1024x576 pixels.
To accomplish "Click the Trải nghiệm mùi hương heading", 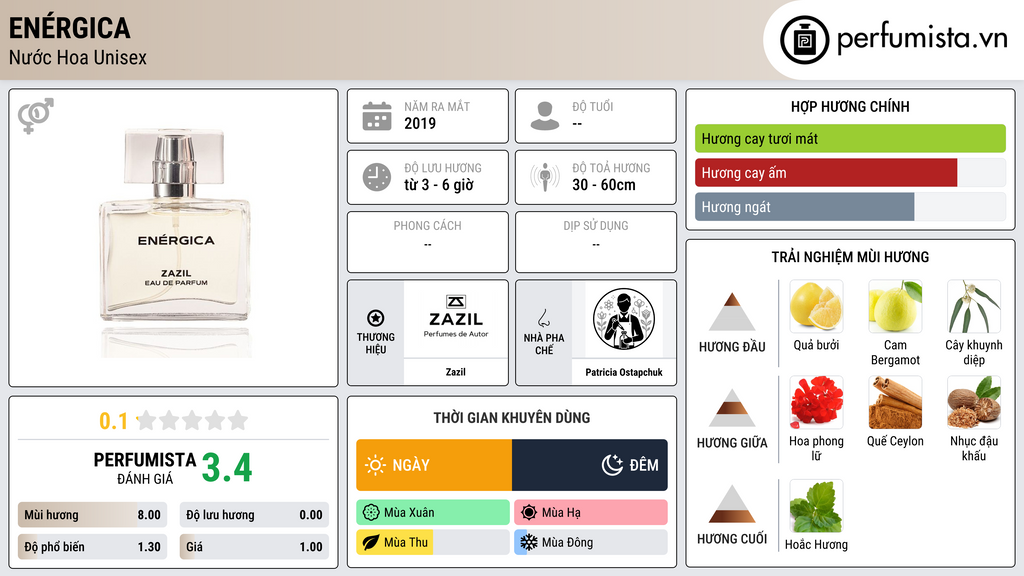I will (850, 257).
